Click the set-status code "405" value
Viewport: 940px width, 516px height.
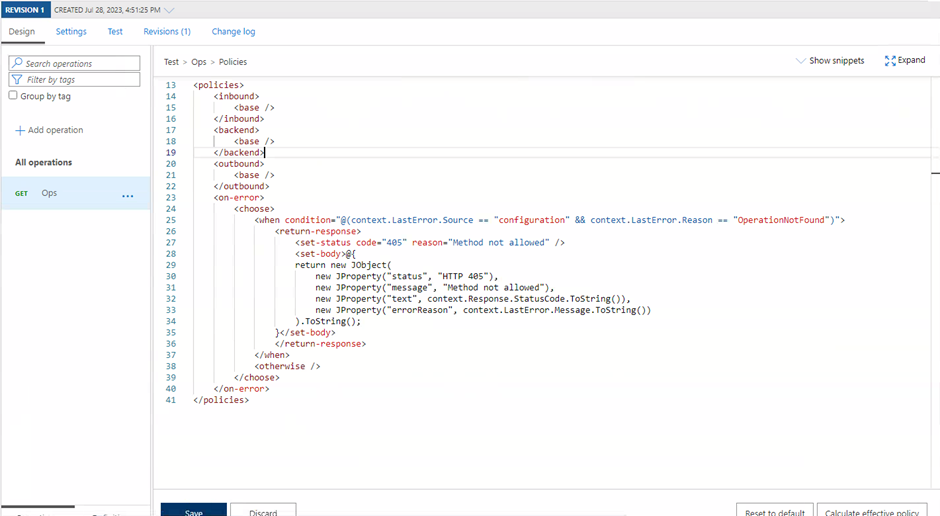pyautogui.click(x=394, y=243)
